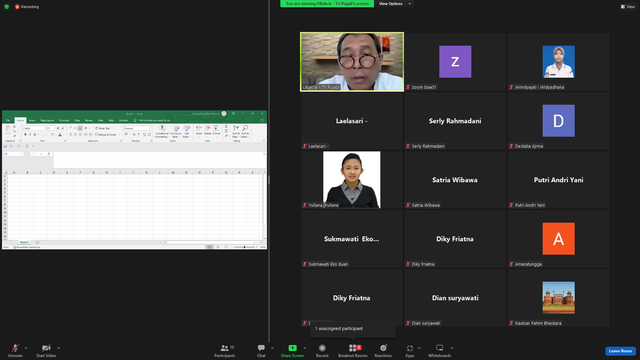Image resolution: width=640 pixels, height=360 pixels.
Task: Select Tri Pujadi's video thumbnail
Action: point(352,62)
